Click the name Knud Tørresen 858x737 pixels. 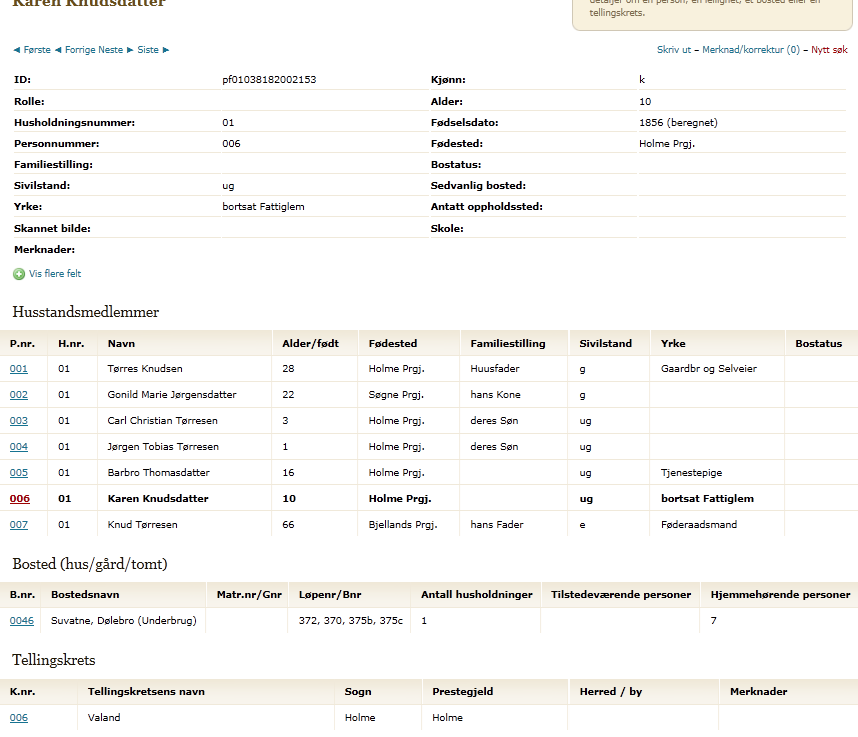tap(142, 525)
